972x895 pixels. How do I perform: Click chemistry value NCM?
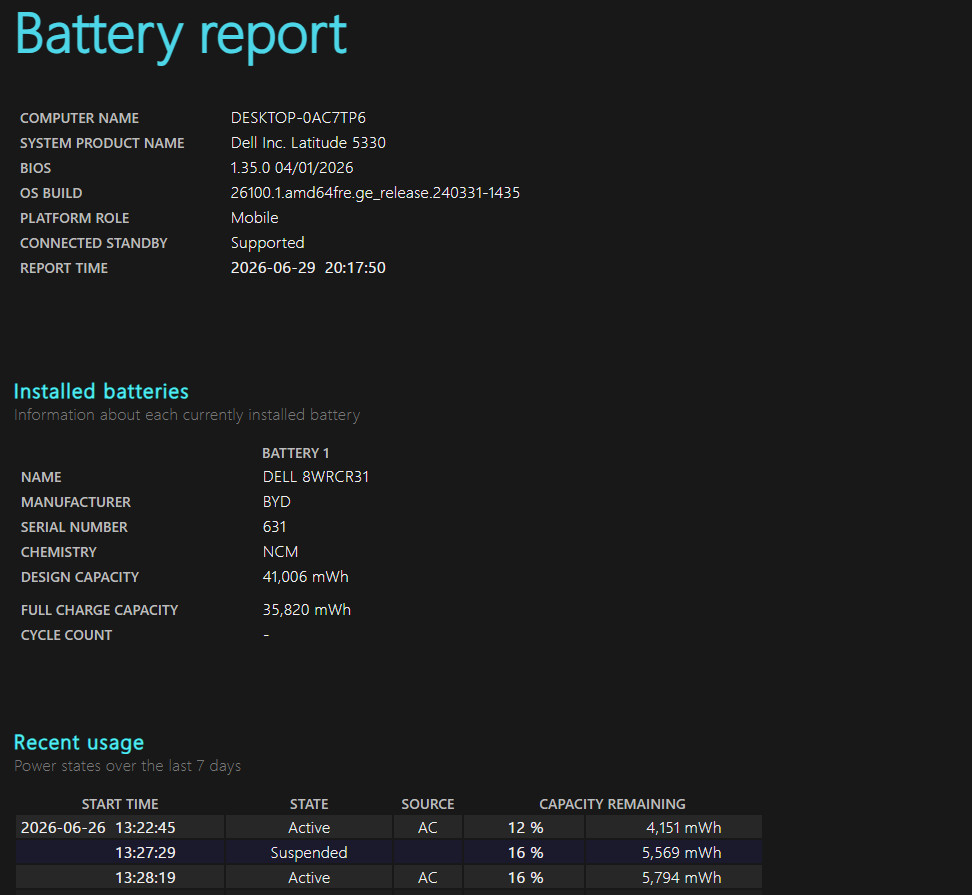pos(280,552)
